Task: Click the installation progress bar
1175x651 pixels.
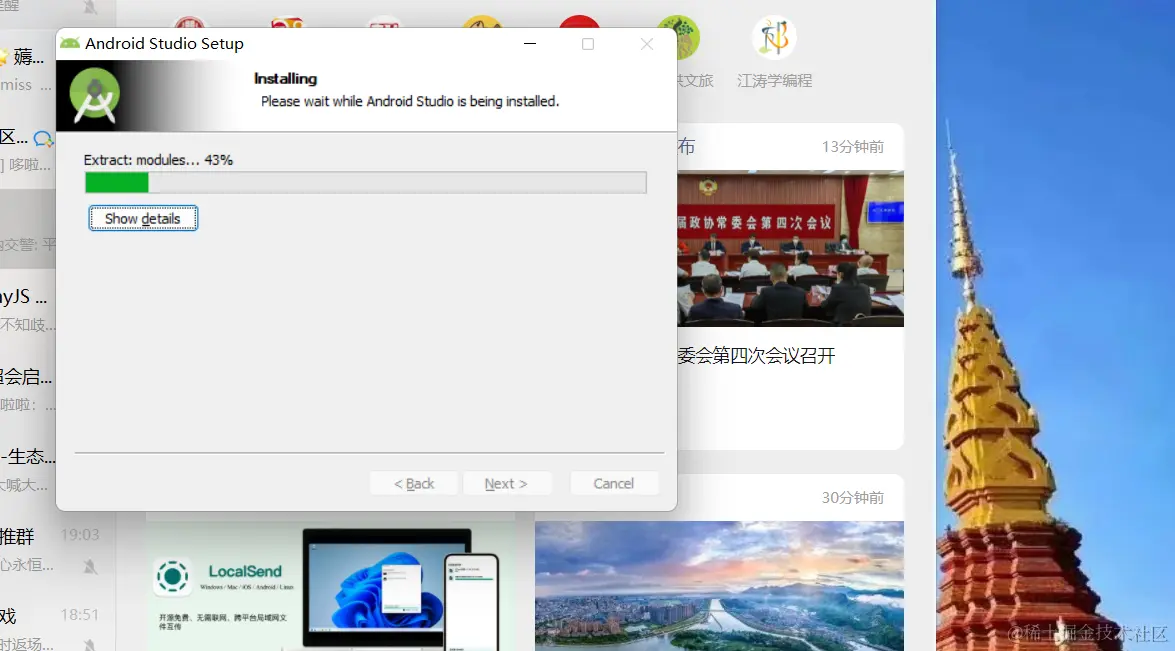Action: [366, 182]
